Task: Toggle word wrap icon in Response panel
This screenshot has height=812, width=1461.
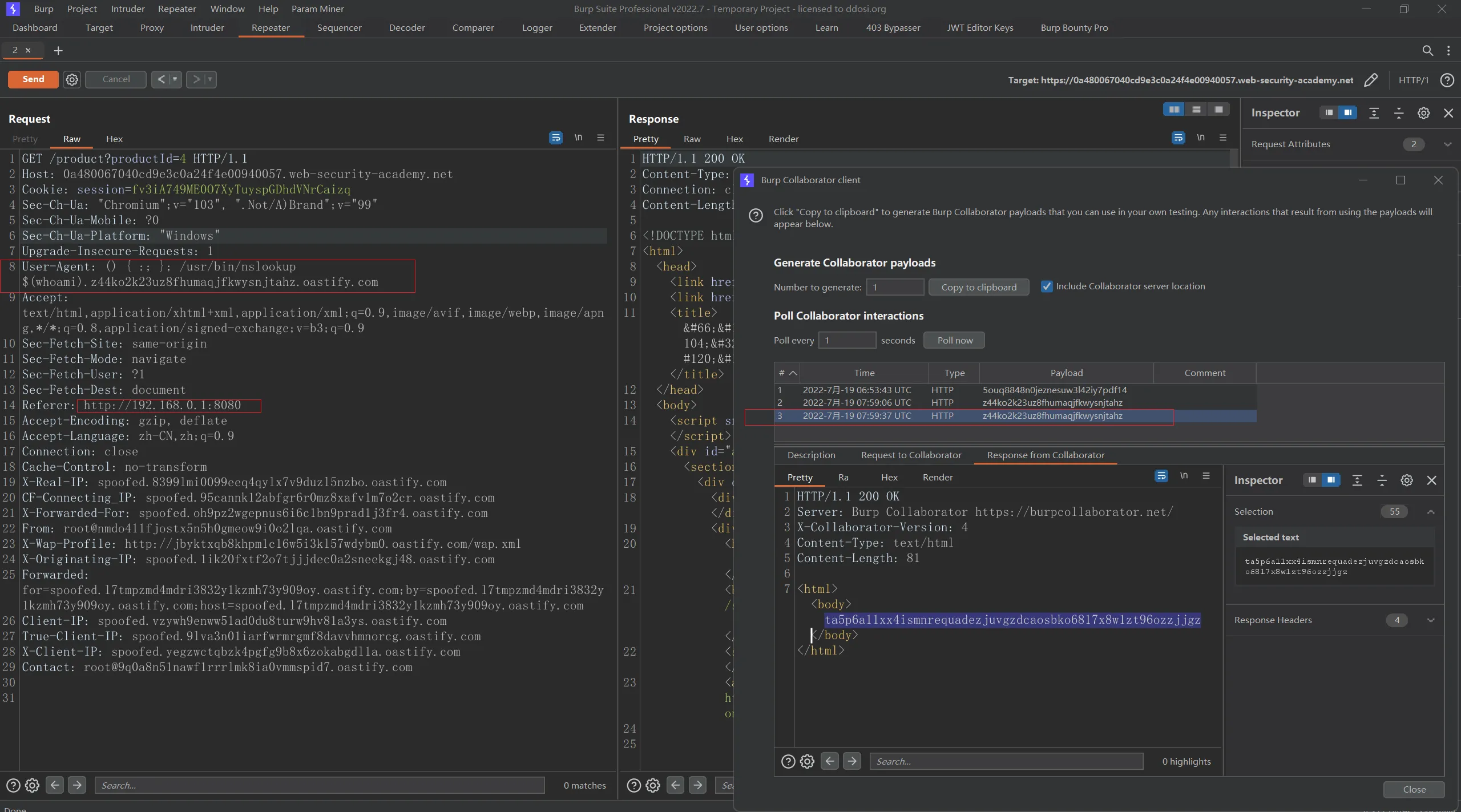Action: point(1178,138)
